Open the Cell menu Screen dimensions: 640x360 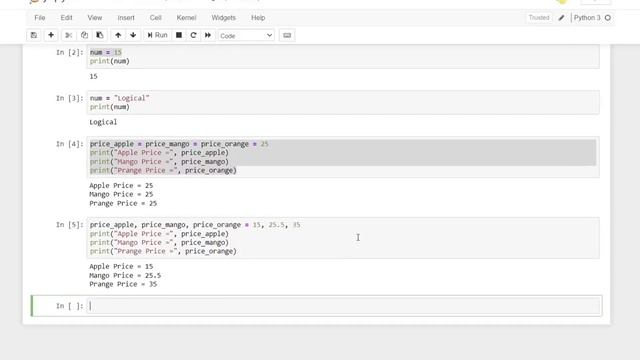pos(156,18)
